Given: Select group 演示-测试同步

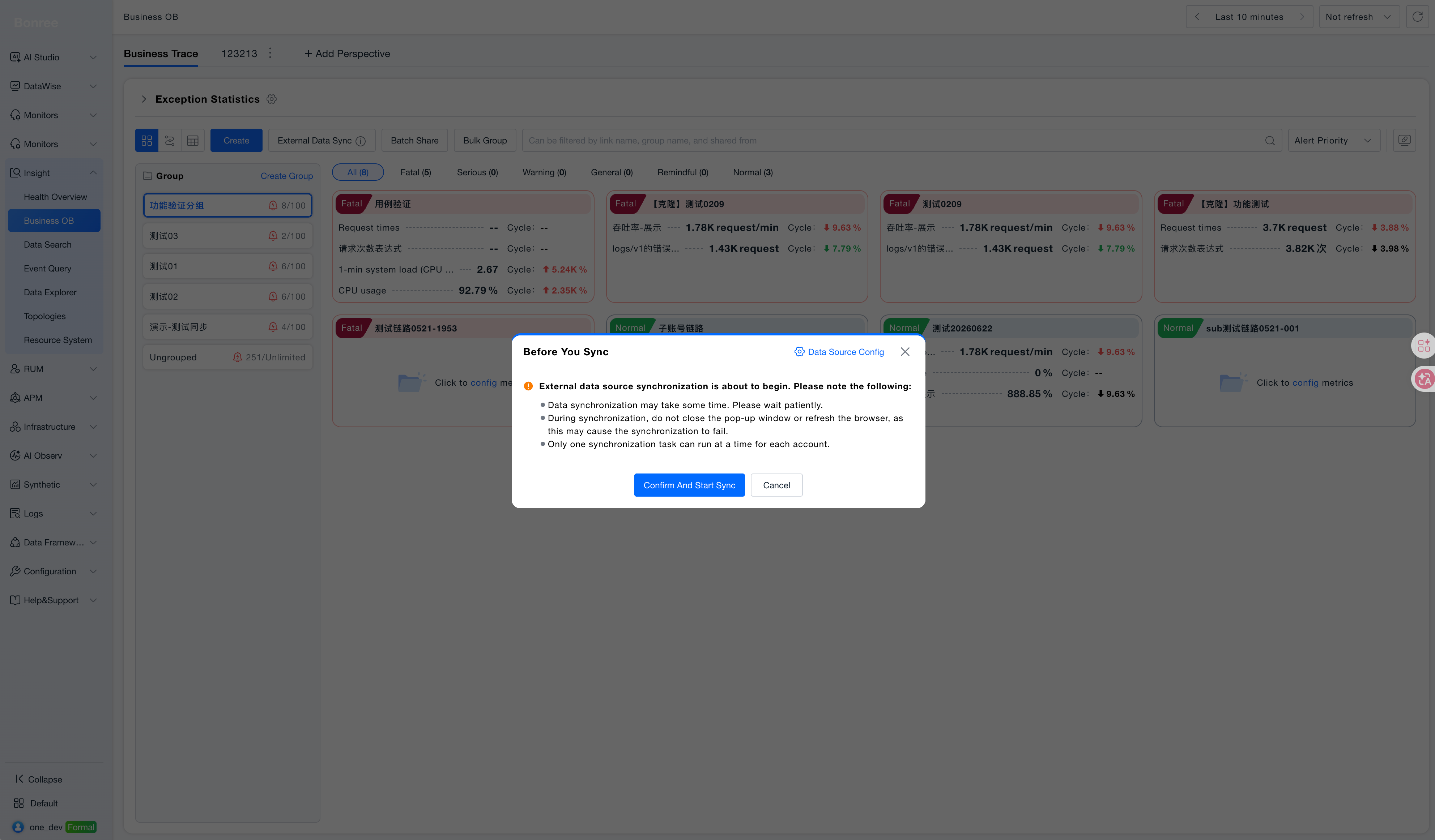Looking at the screenshot, I should [x=227, y=327].
